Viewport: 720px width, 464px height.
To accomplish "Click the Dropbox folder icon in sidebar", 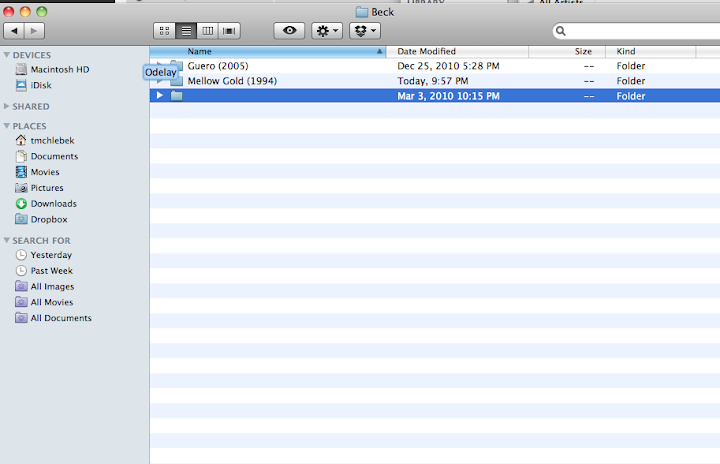I will 21,219.
